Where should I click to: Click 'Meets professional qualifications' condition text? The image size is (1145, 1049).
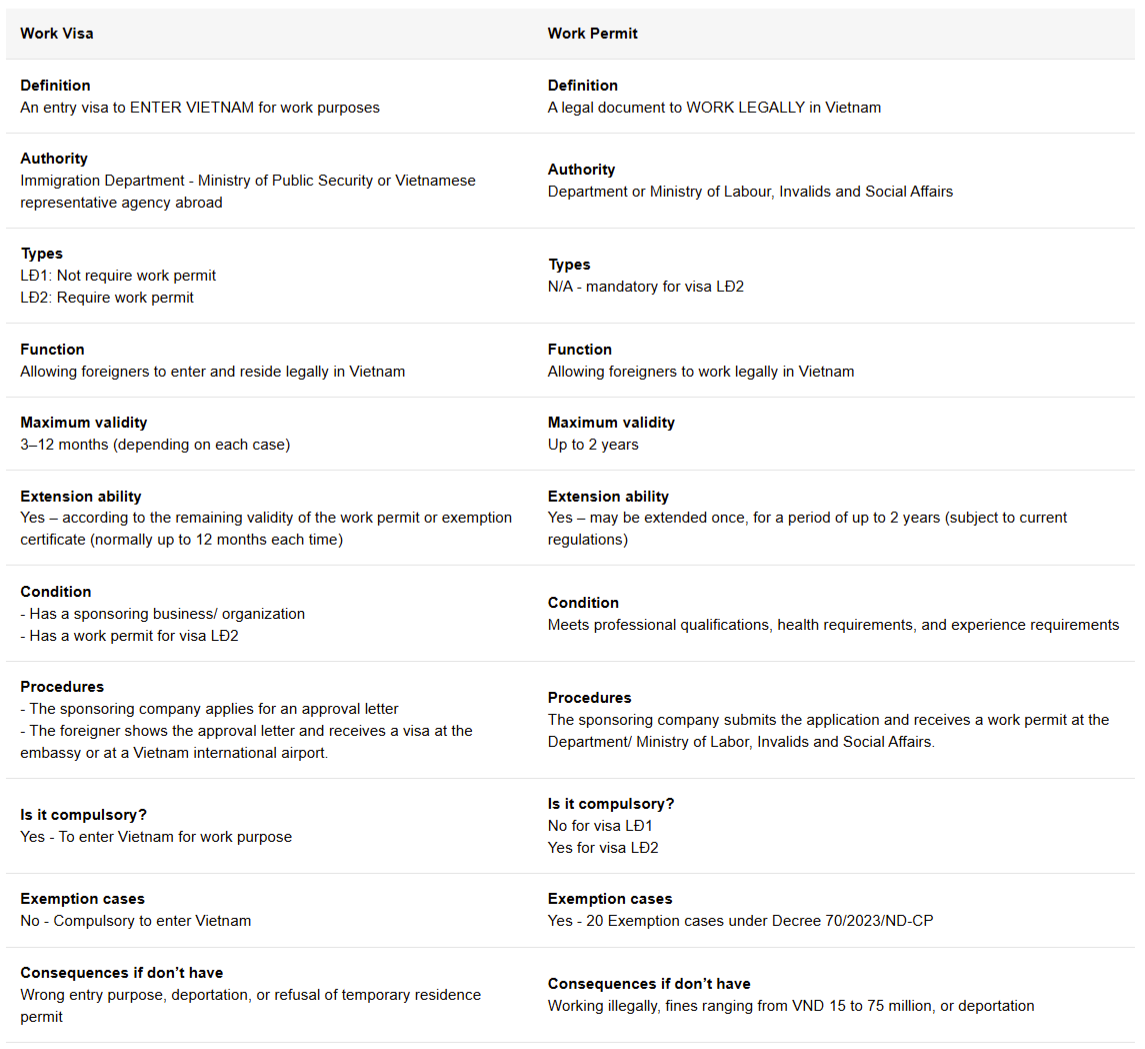pos(832,624)
